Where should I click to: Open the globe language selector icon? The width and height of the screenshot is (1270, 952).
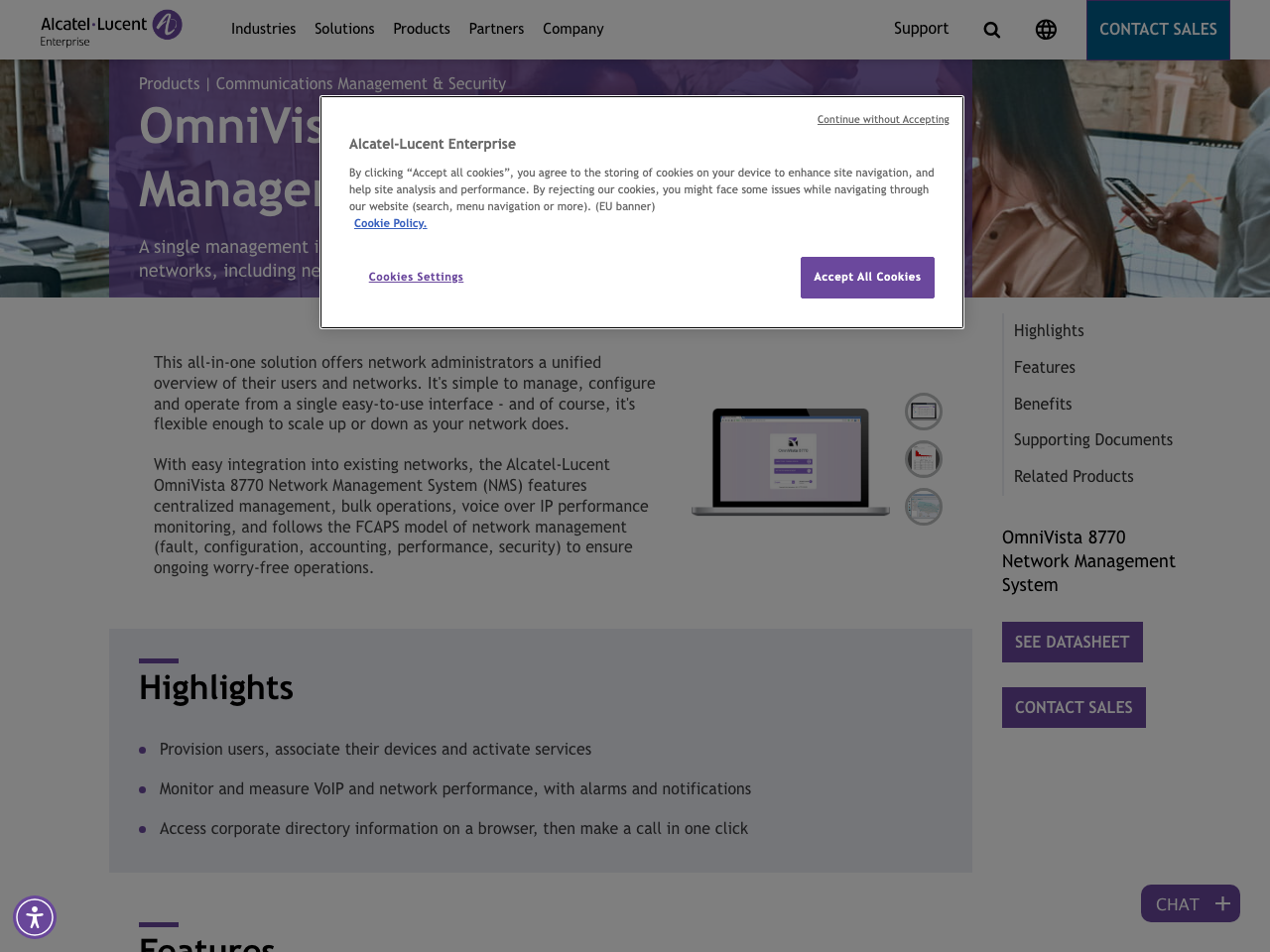1045,27
